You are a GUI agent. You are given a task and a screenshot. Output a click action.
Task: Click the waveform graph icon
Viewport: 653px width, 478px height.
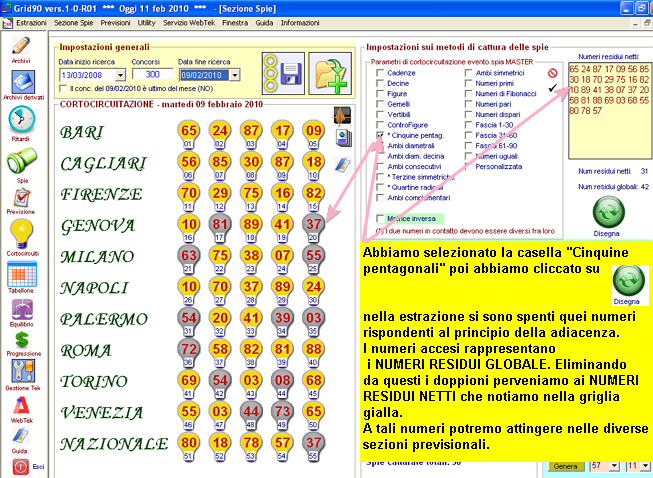pyautogui.click(x=342, y=116)
